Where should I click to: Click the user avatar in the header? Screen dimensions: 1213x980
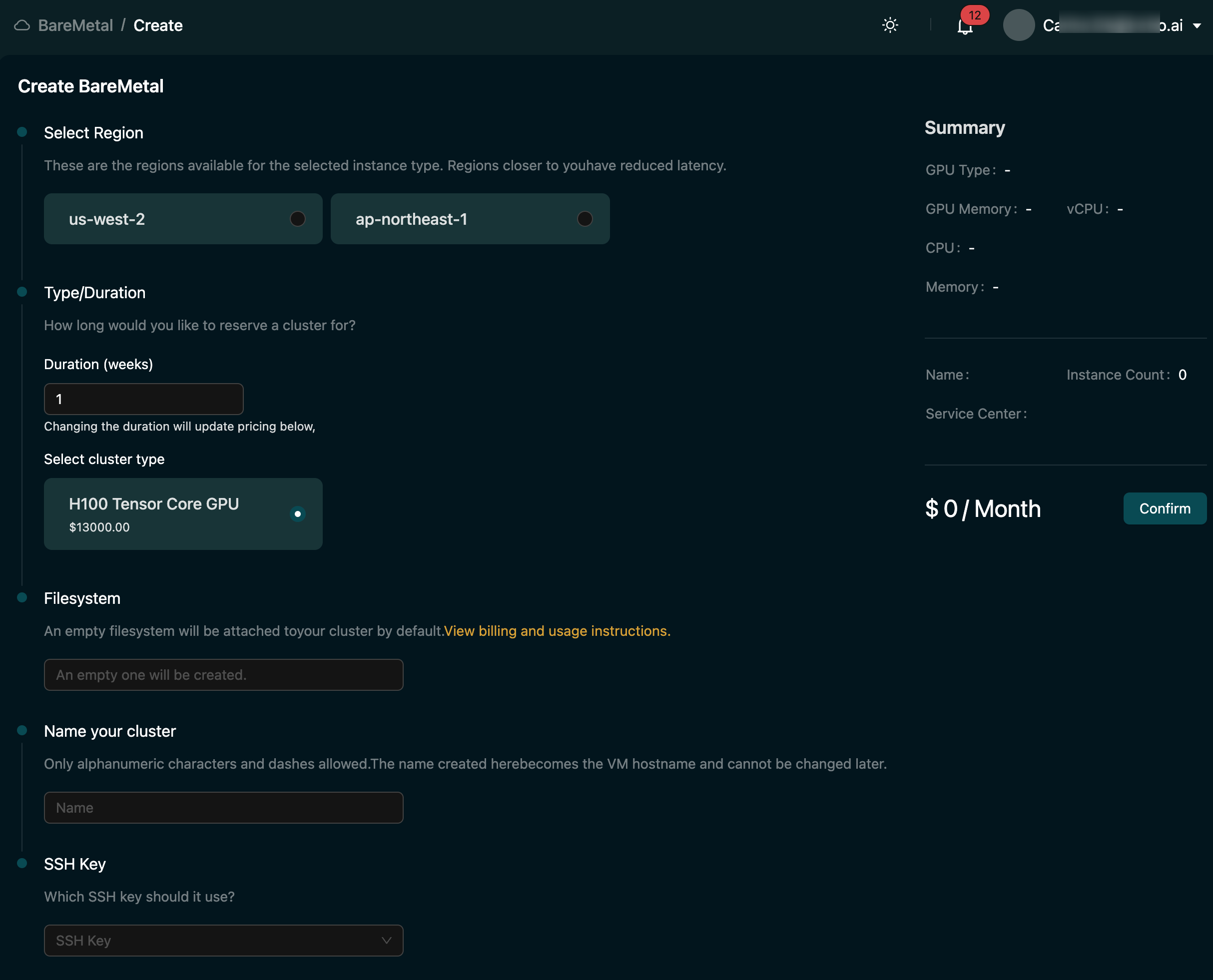coord(1019,25)
